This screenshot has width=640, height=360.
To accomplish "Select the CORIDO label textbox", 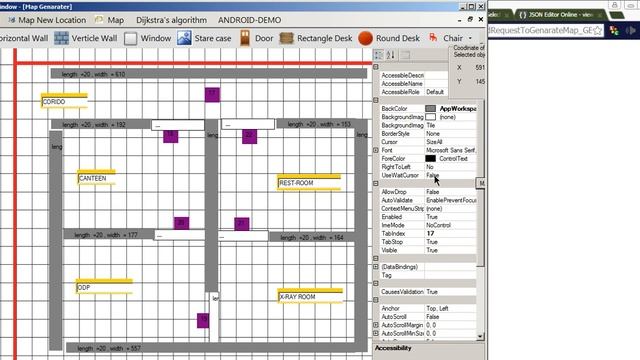I will (64, 102).
